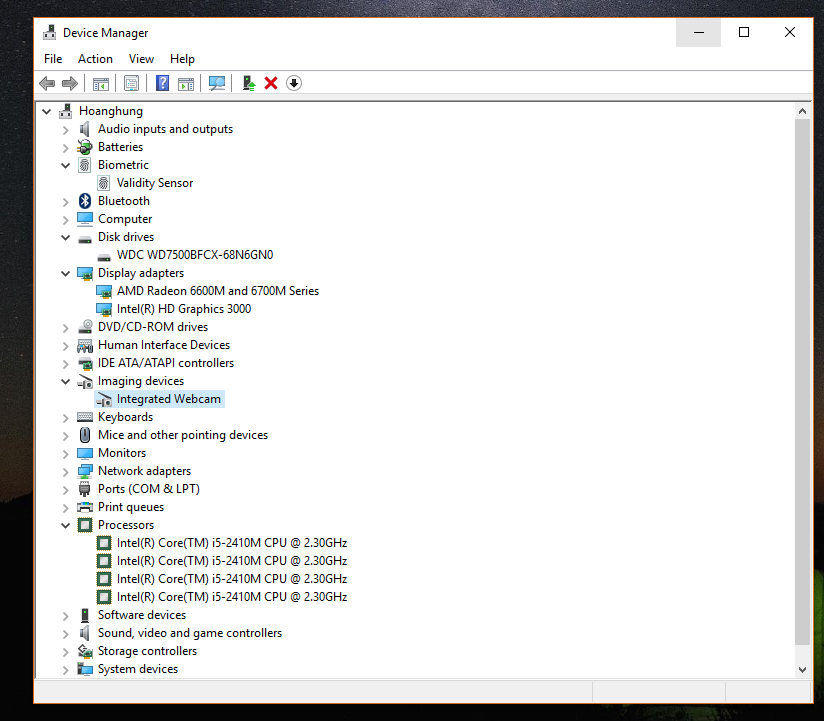Click Update driver software toolbar icon
Viewport: 824px width, 721px height.
click(249, 83)
